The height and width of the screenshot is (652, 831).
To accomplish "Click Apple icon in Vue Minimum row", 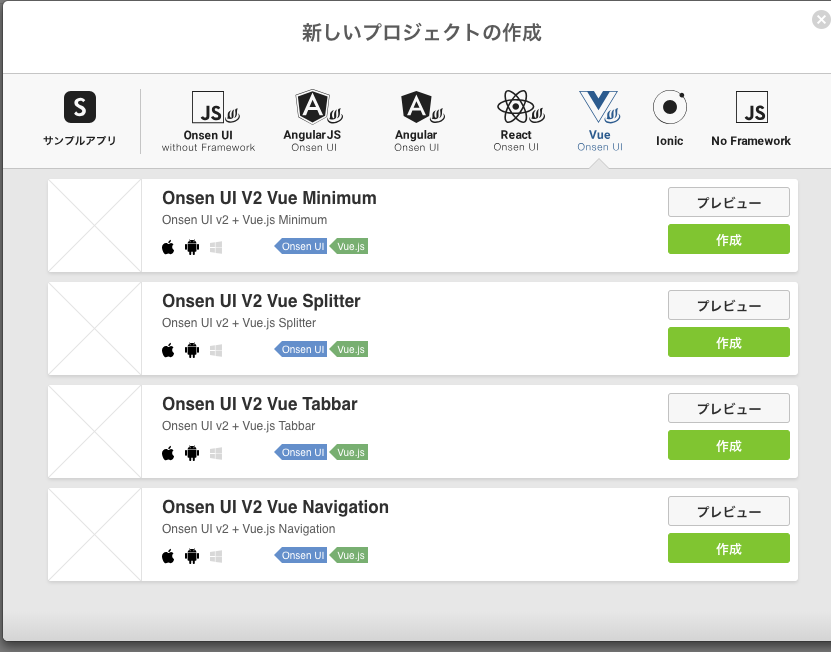I will click(168, 247).
